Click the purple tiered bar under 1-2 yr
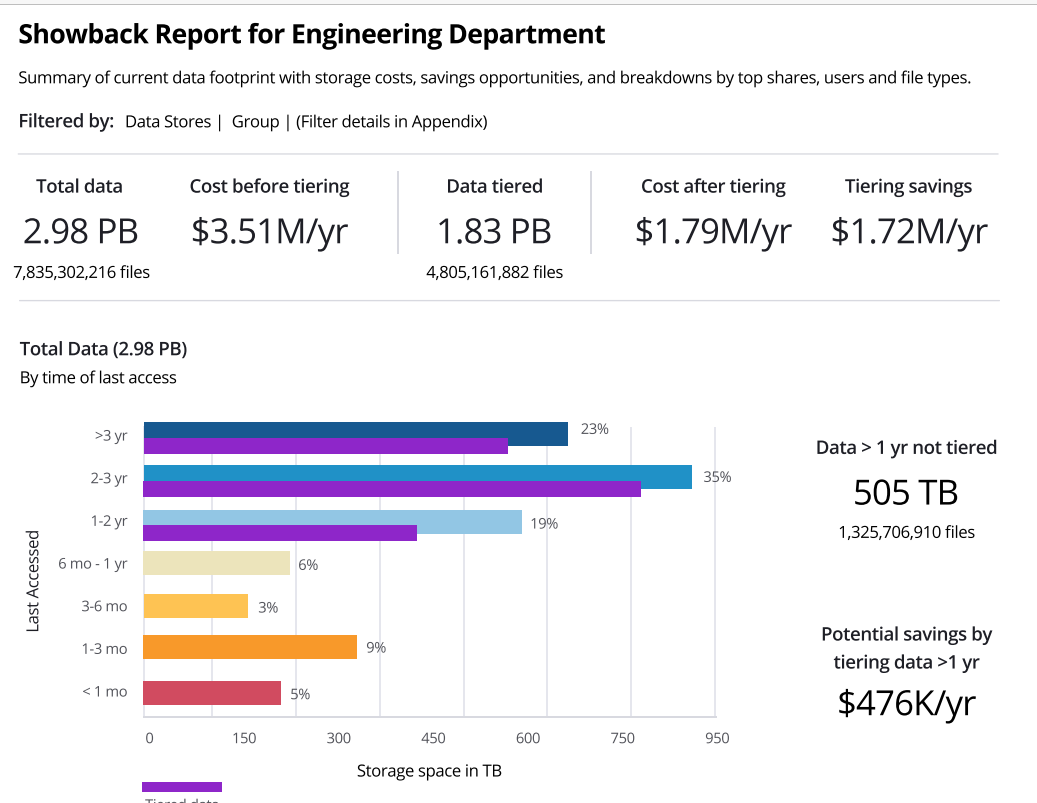The image size is (1037, 803). [x=280, y=533]
